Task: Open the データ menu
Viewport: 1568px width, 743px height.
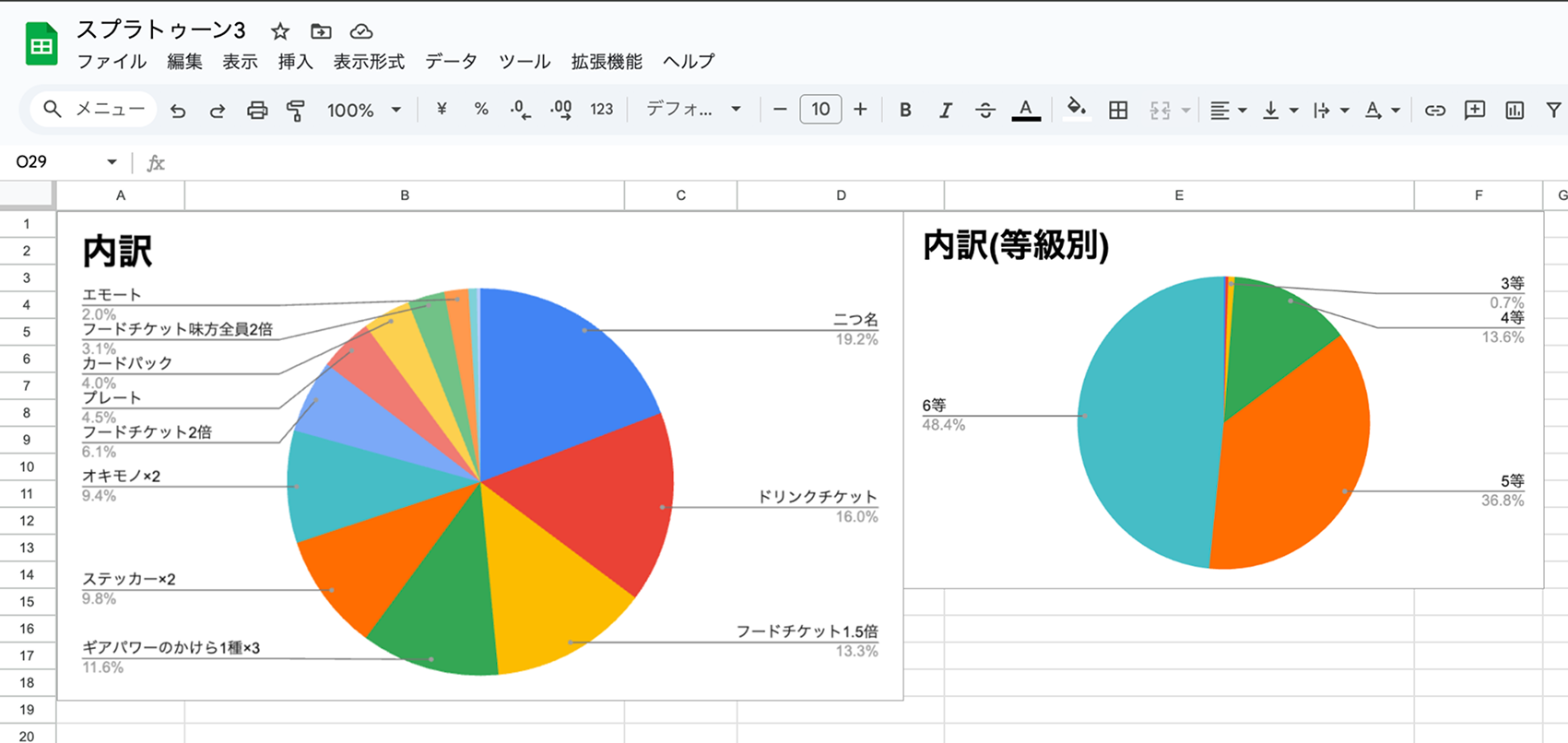Action: [x=452, y=62]
